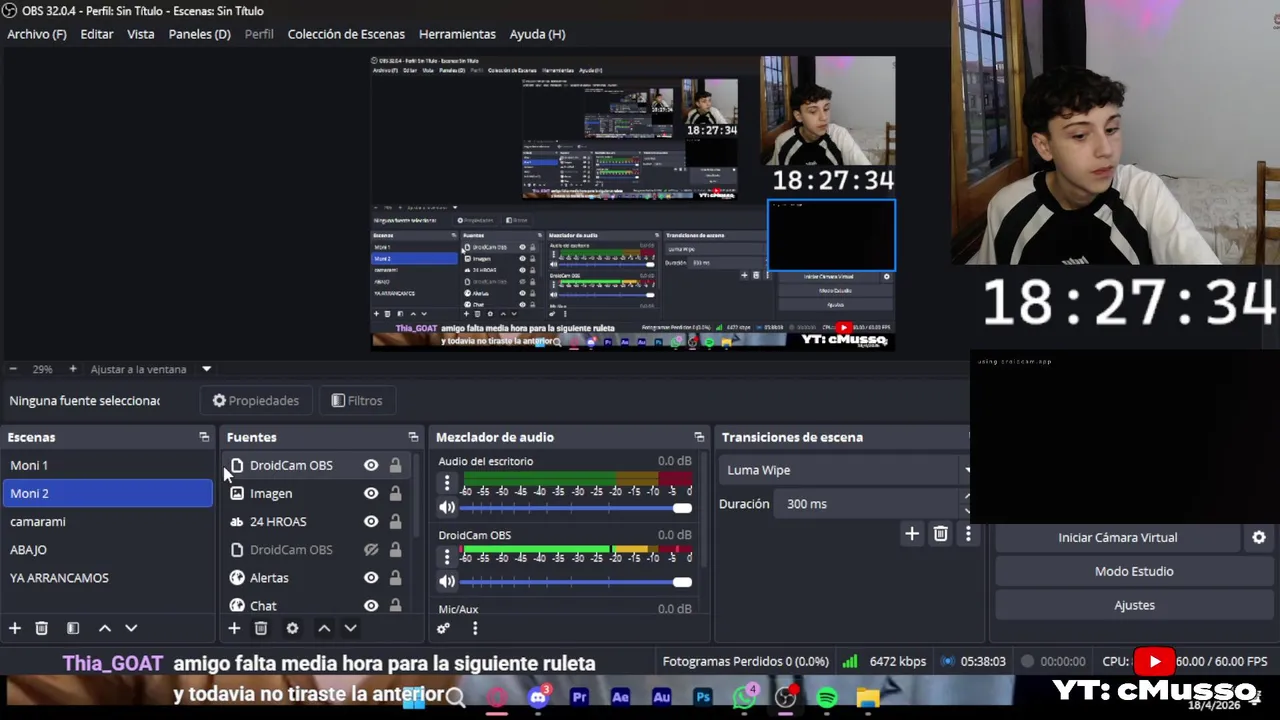Click the Filtros button
Viewport: 1280px width, 720px height.
[357, 400]
